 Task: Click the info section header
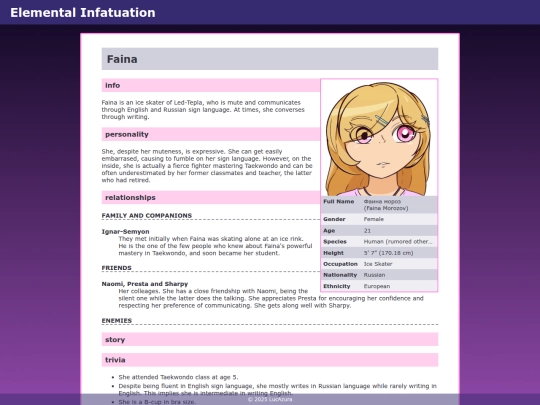[x=211, y=85]
